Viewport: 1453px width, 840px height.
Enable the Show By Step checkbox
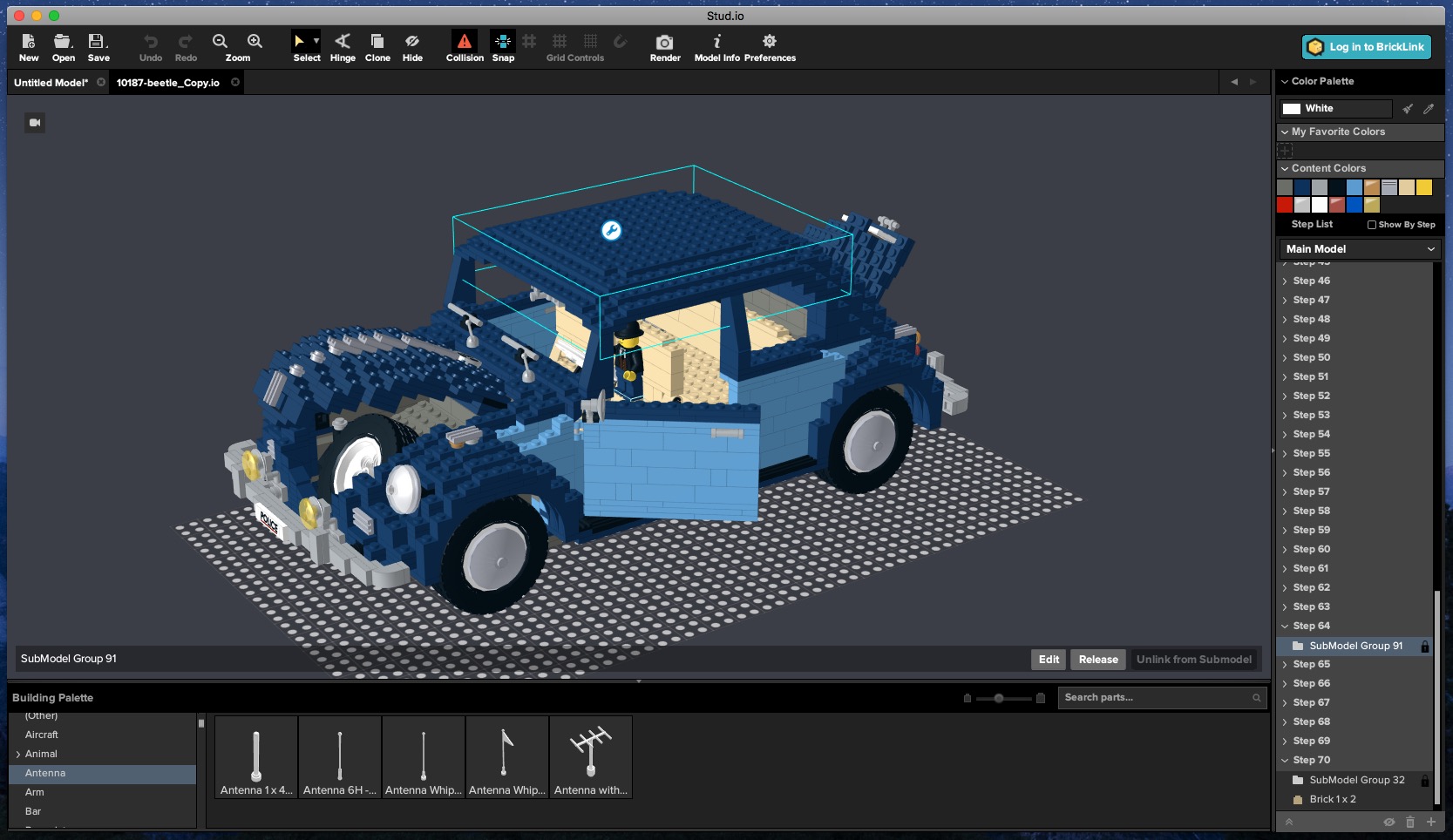(1372, 225)
